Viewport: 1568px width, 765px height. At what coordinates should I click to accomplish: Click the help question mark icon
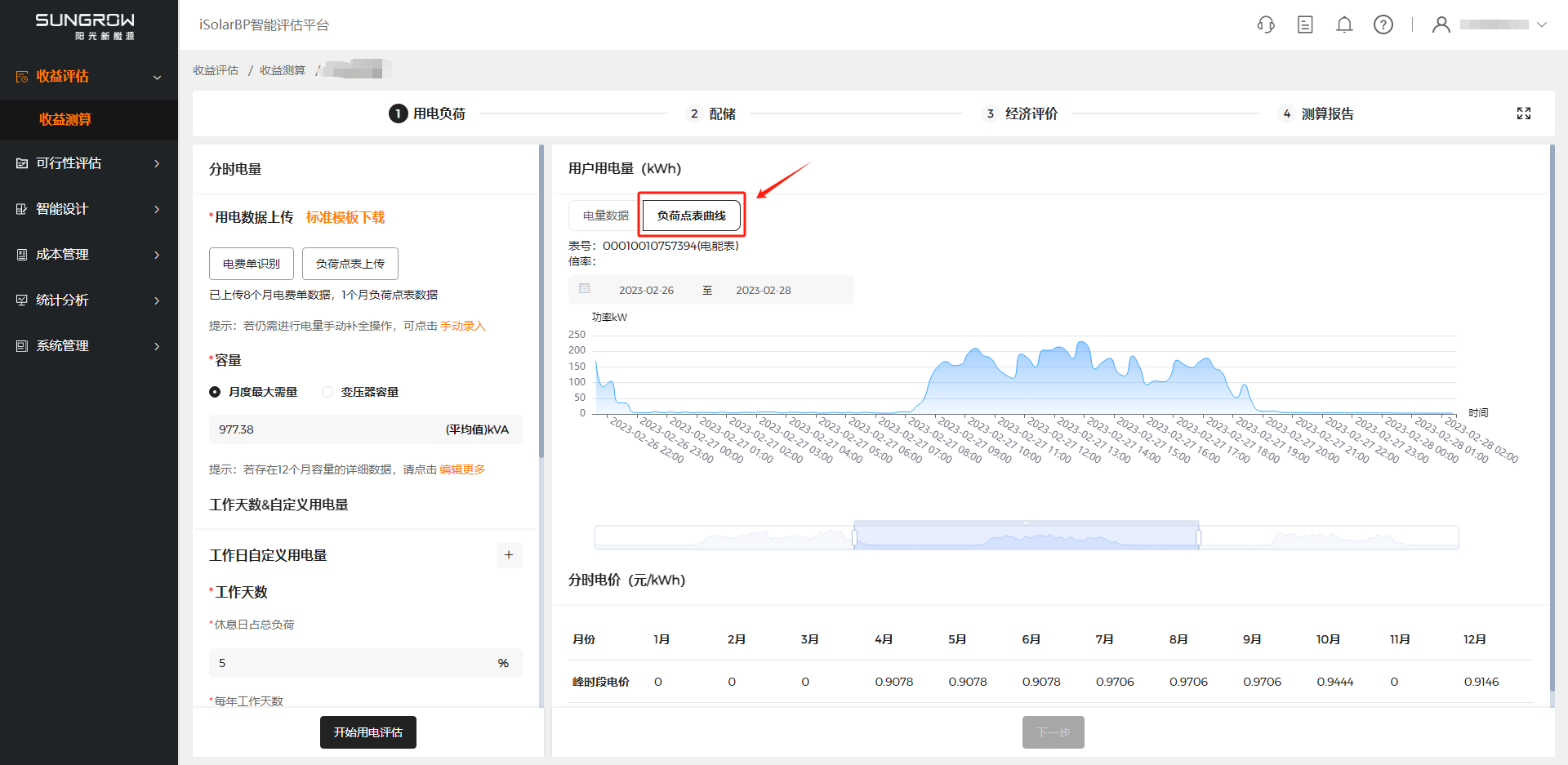1383,24
